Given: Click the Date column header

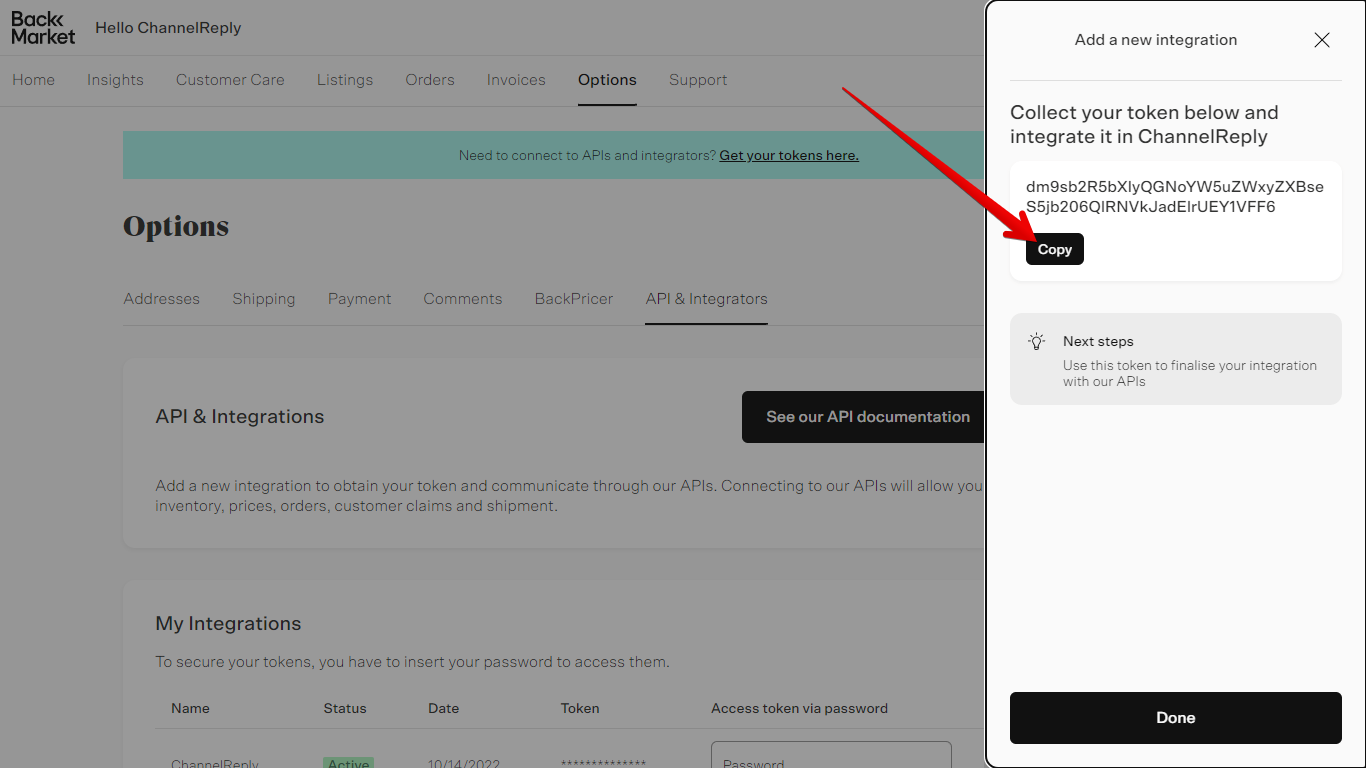Looking at the screenshot, I should (x=444, y=708).
